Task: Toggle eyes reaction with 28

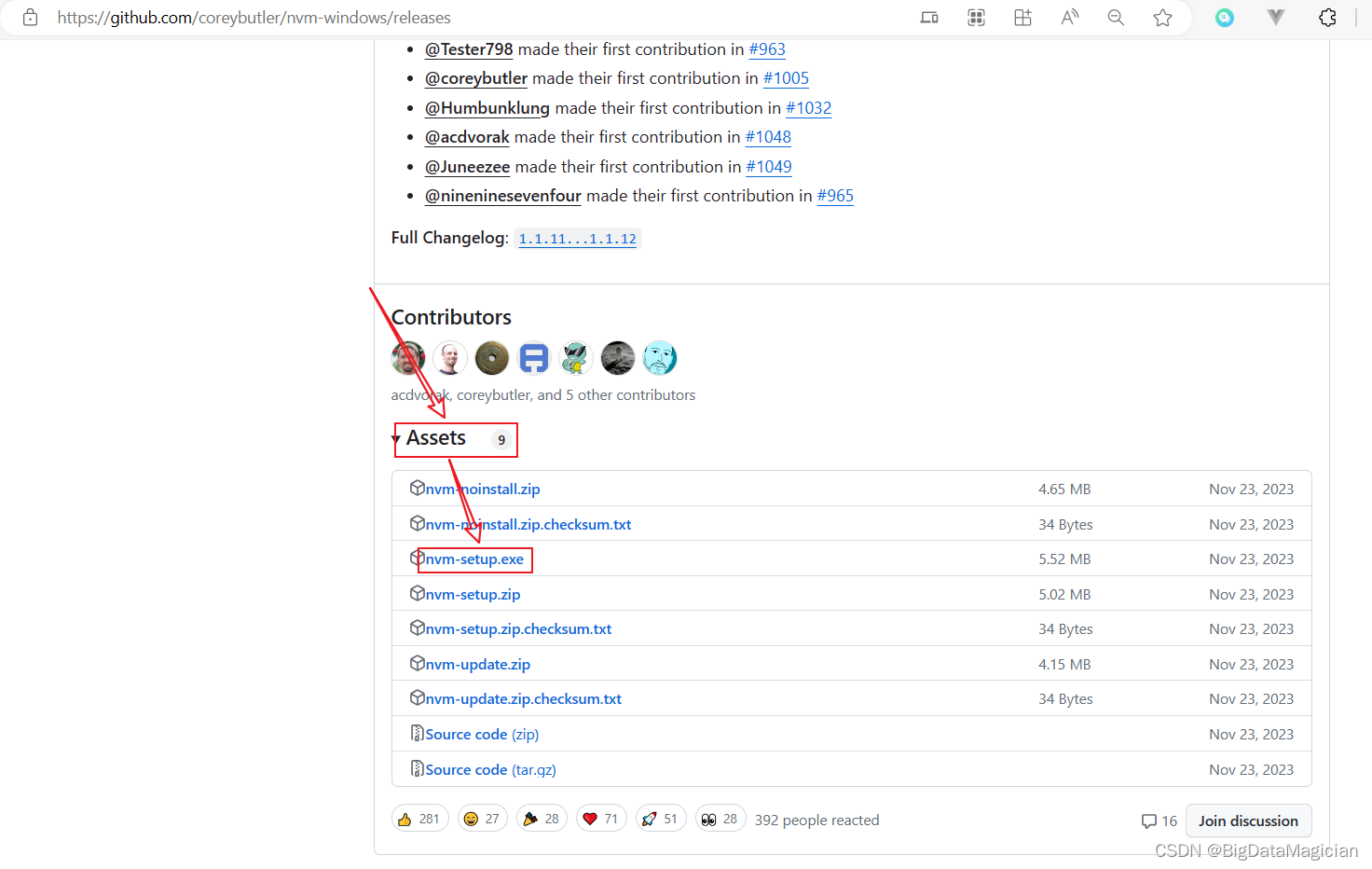Action: click(x=720, y=819)
